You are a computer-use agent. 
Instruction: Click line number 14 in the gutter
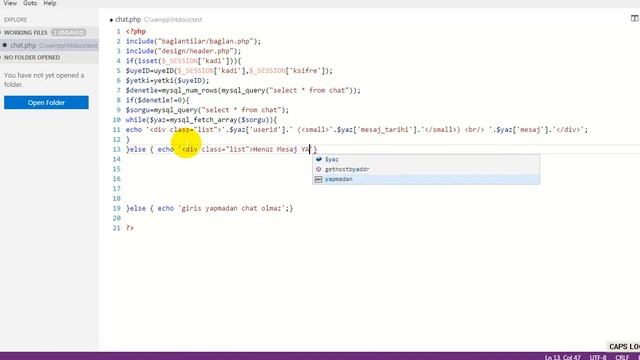117,159
